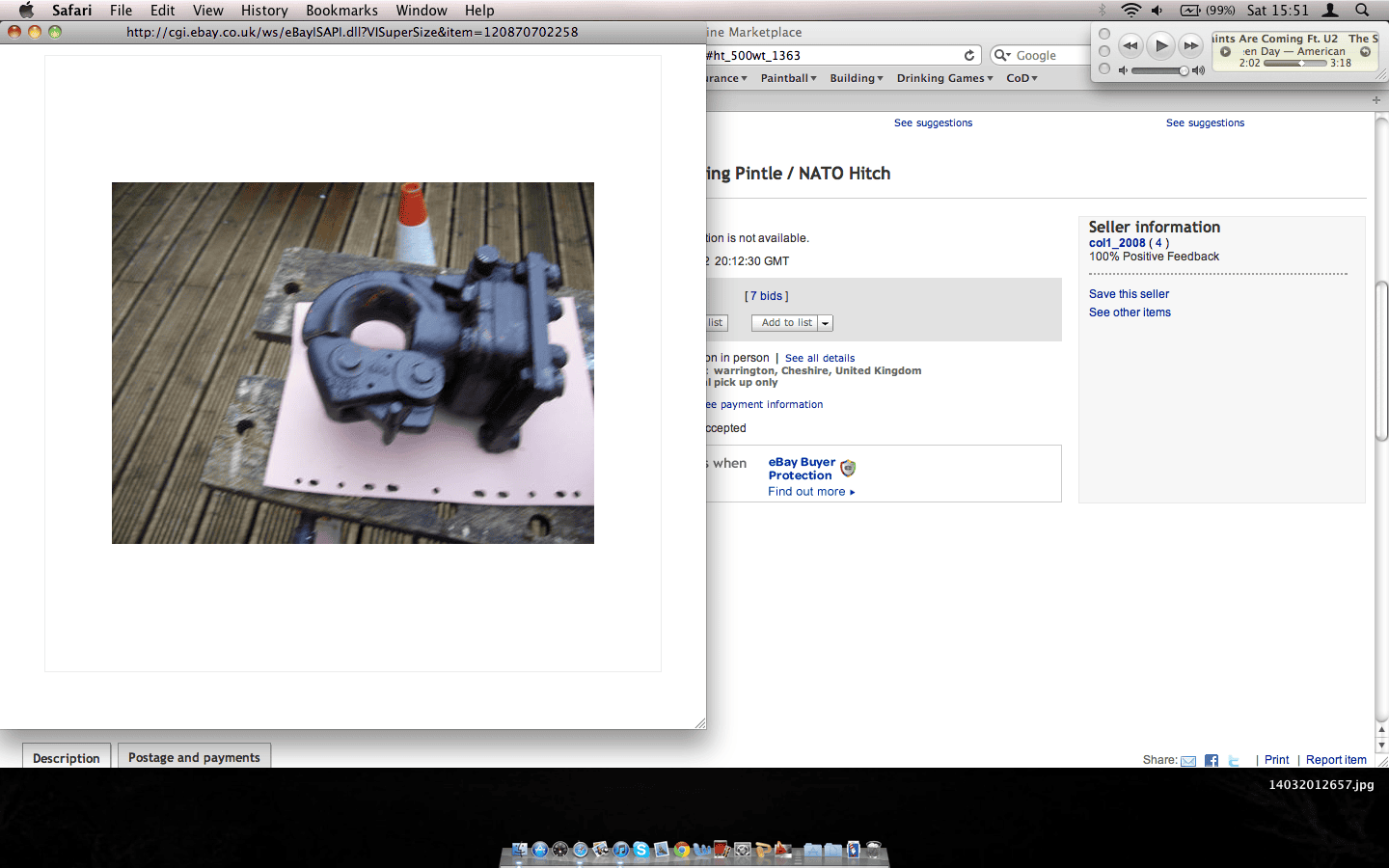Skip to next track in mini player
This screenshot has height=868, width=1389.
pyautogui.click(x=1191, y=45)
